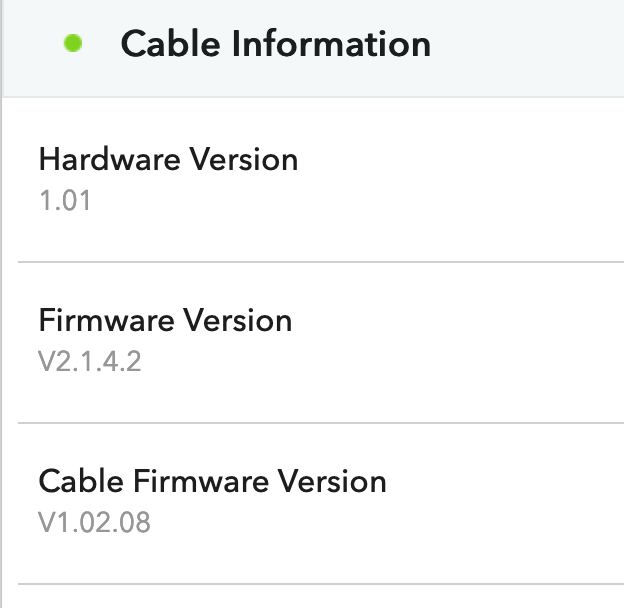Screen dimensions: 624x608
Task: Click the empty area beneath the last divider
Action: point(320,598)
